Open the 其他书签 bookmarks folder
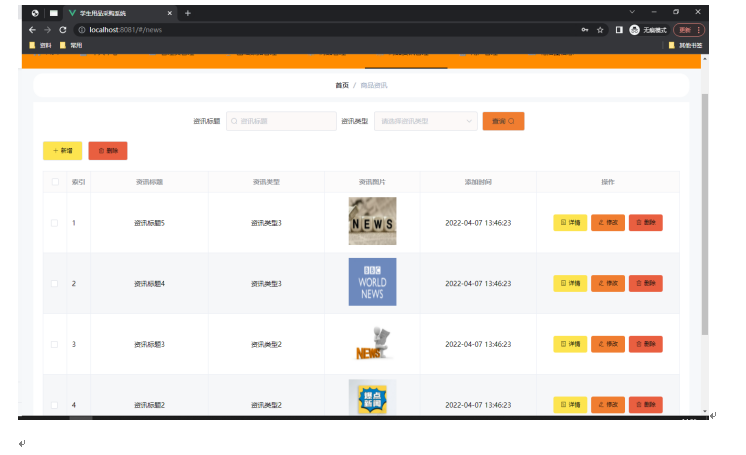This screenshot has width=746, height=455. pyautogui.click(x=686, y=45)
